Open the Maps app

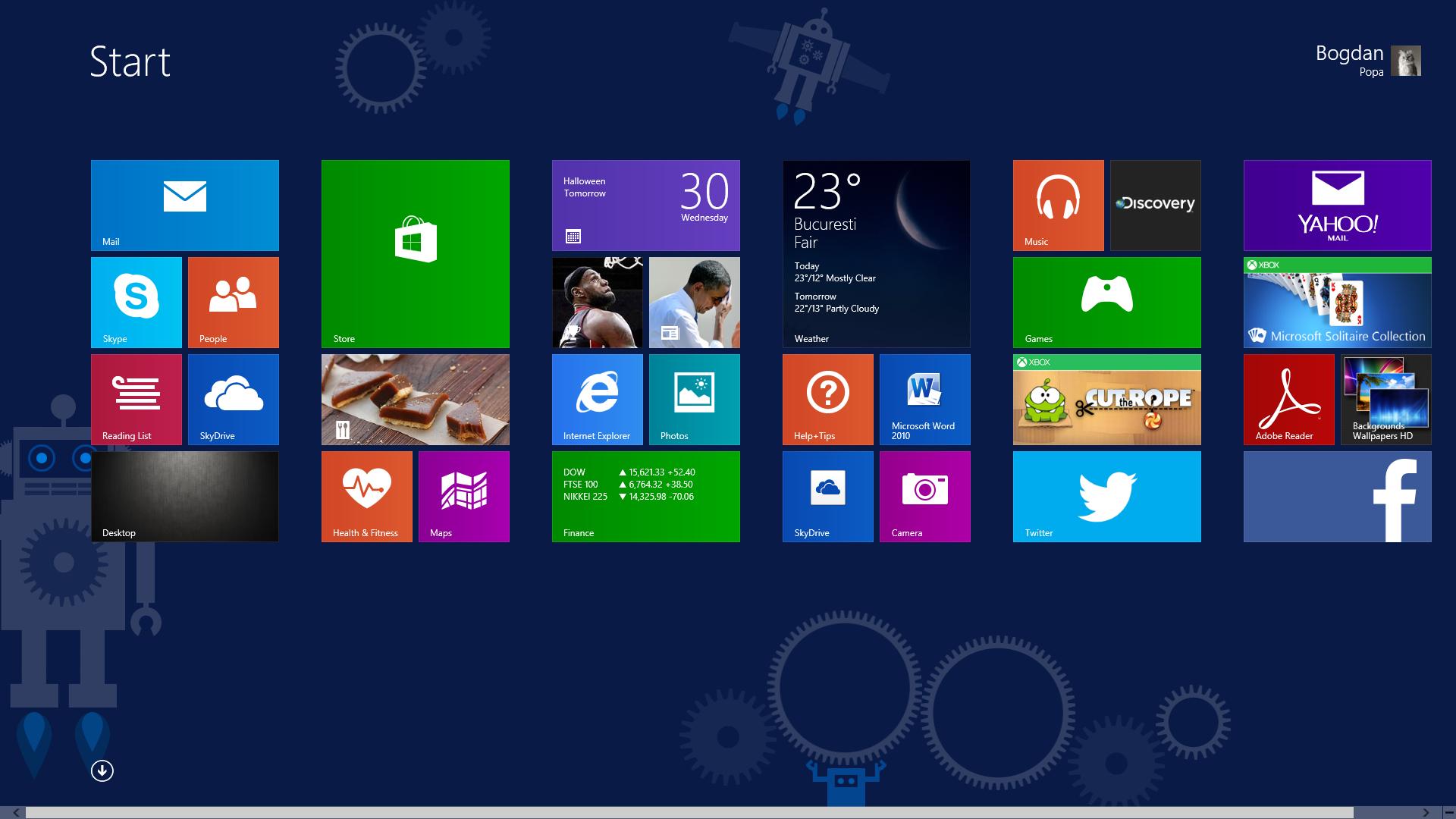[x=463, y=496]
